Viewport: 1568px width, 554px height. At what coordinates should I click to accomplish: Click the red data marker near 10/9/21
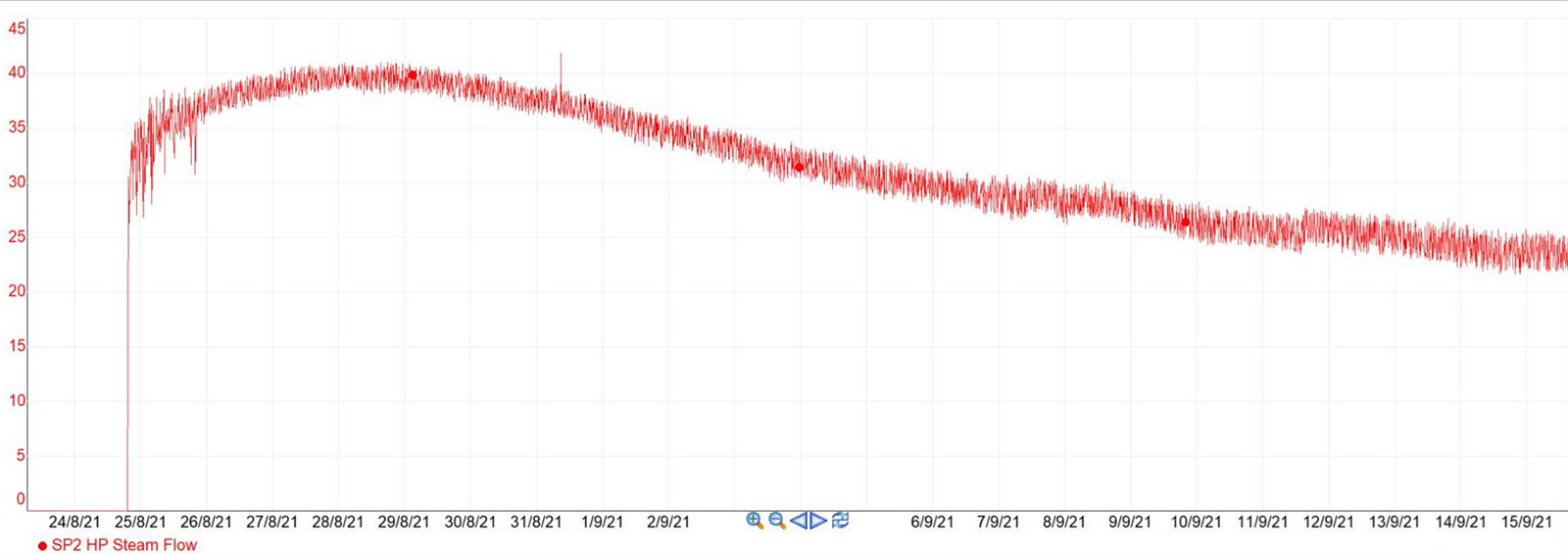(x=1185, y=223)
